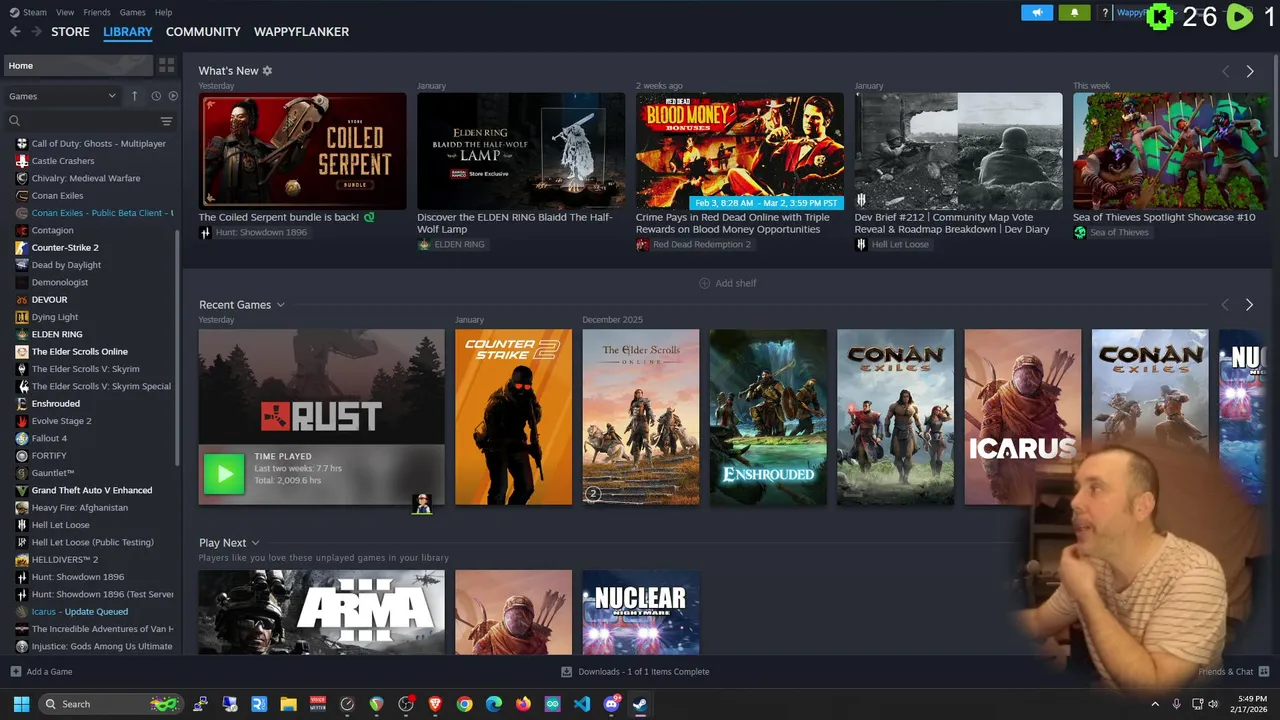Click Add shelf button
This screenshot has height=720, width=1280.
tap(727, 283)
